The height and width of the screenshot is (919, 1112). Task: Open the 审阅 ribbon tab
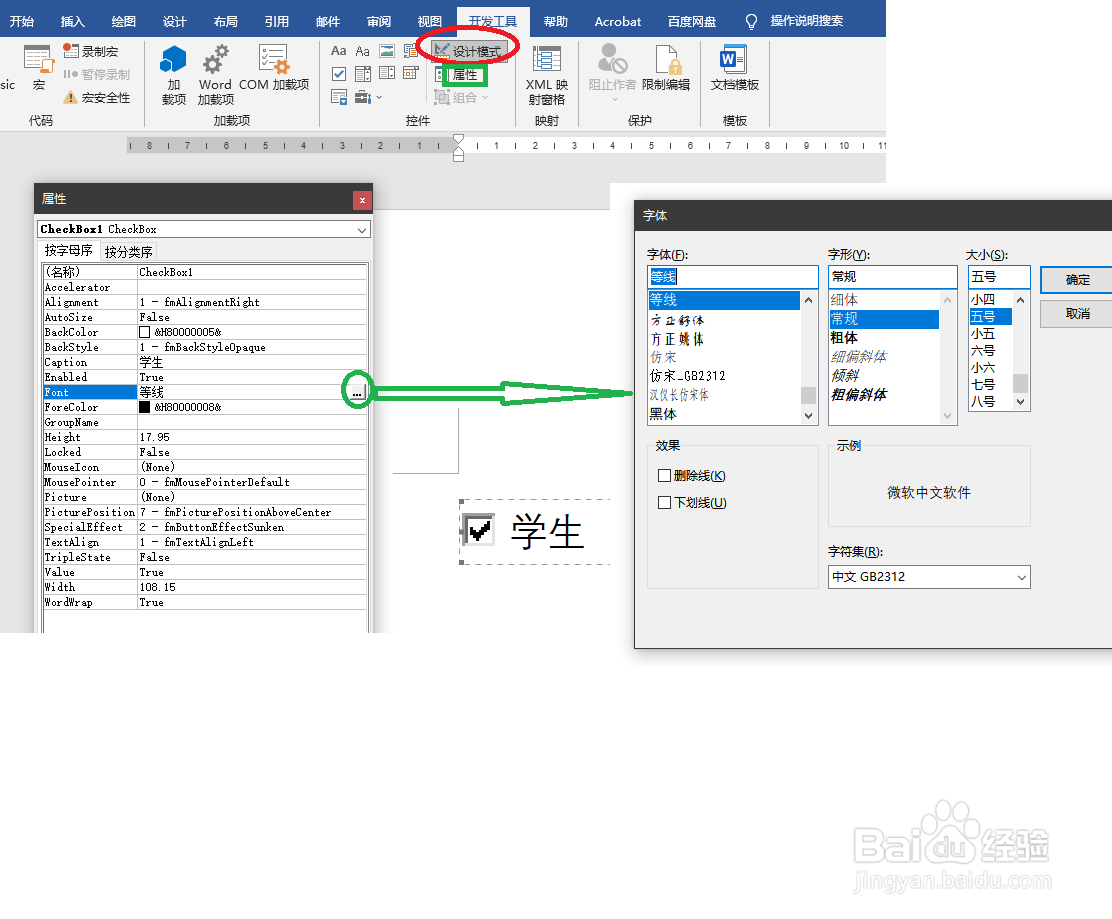(x=379, y=21)
